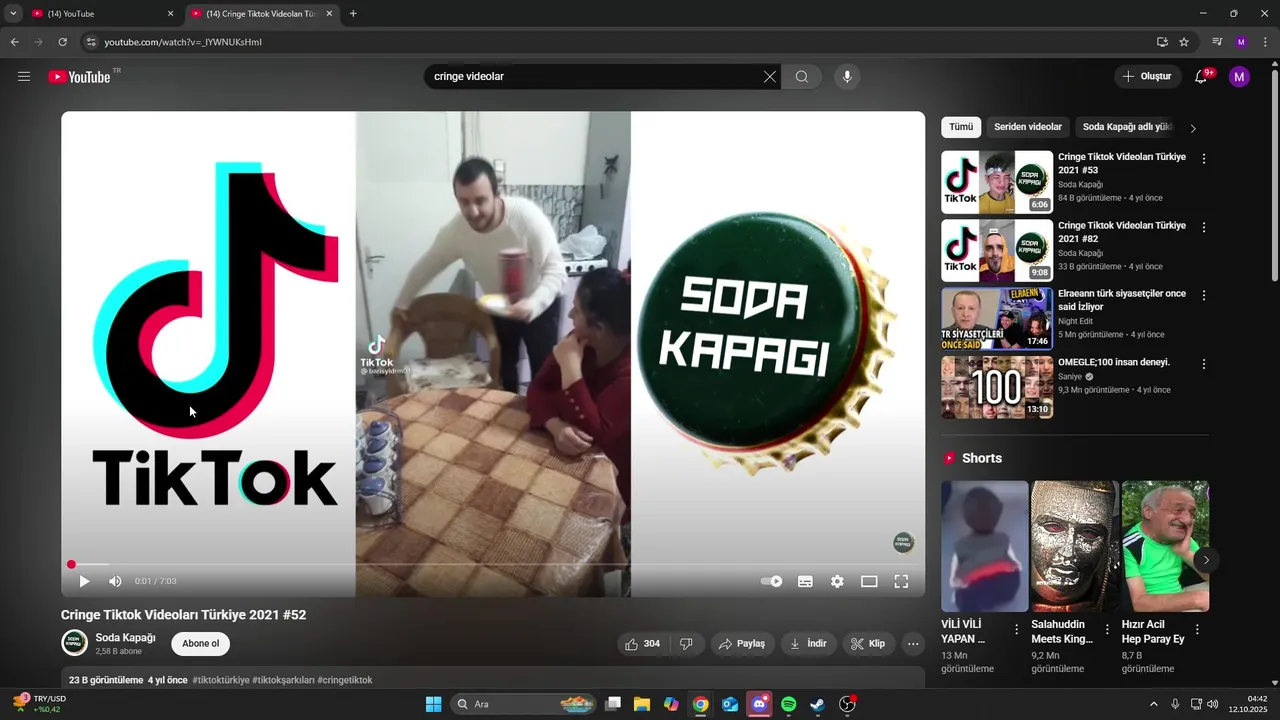Open Chrome profile M avatar
Image resolution: width=1280 pixels, height=720 pixels.
coord(1241,42)
